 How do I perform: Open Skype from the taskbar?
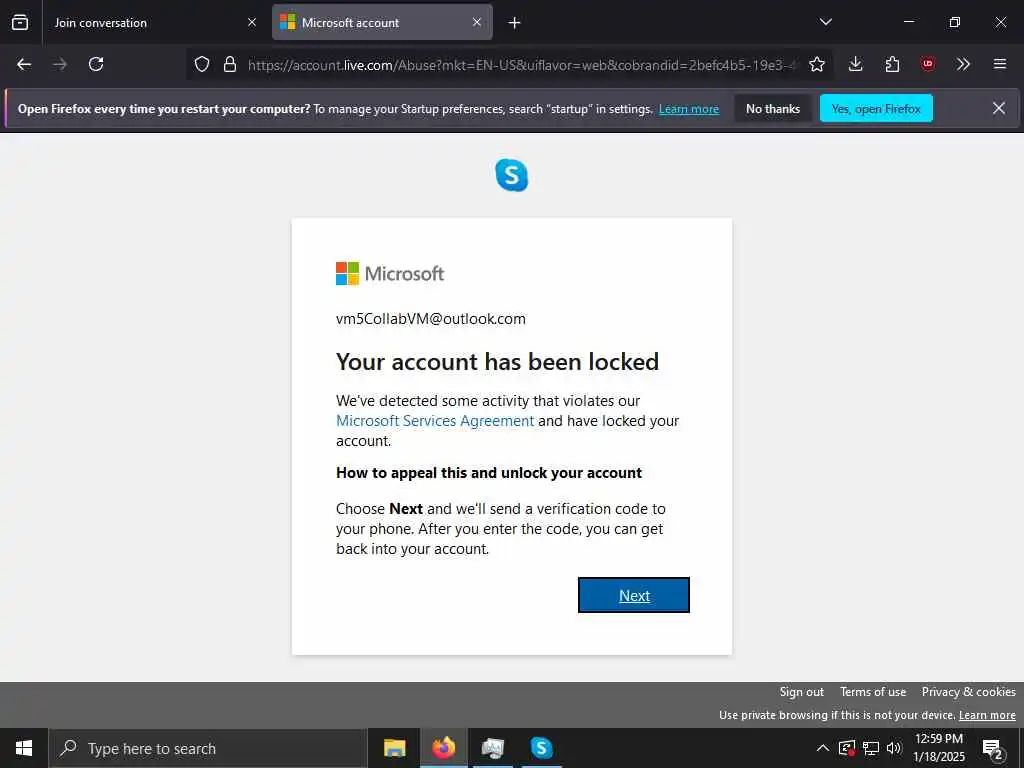click(x=541, y=748)
